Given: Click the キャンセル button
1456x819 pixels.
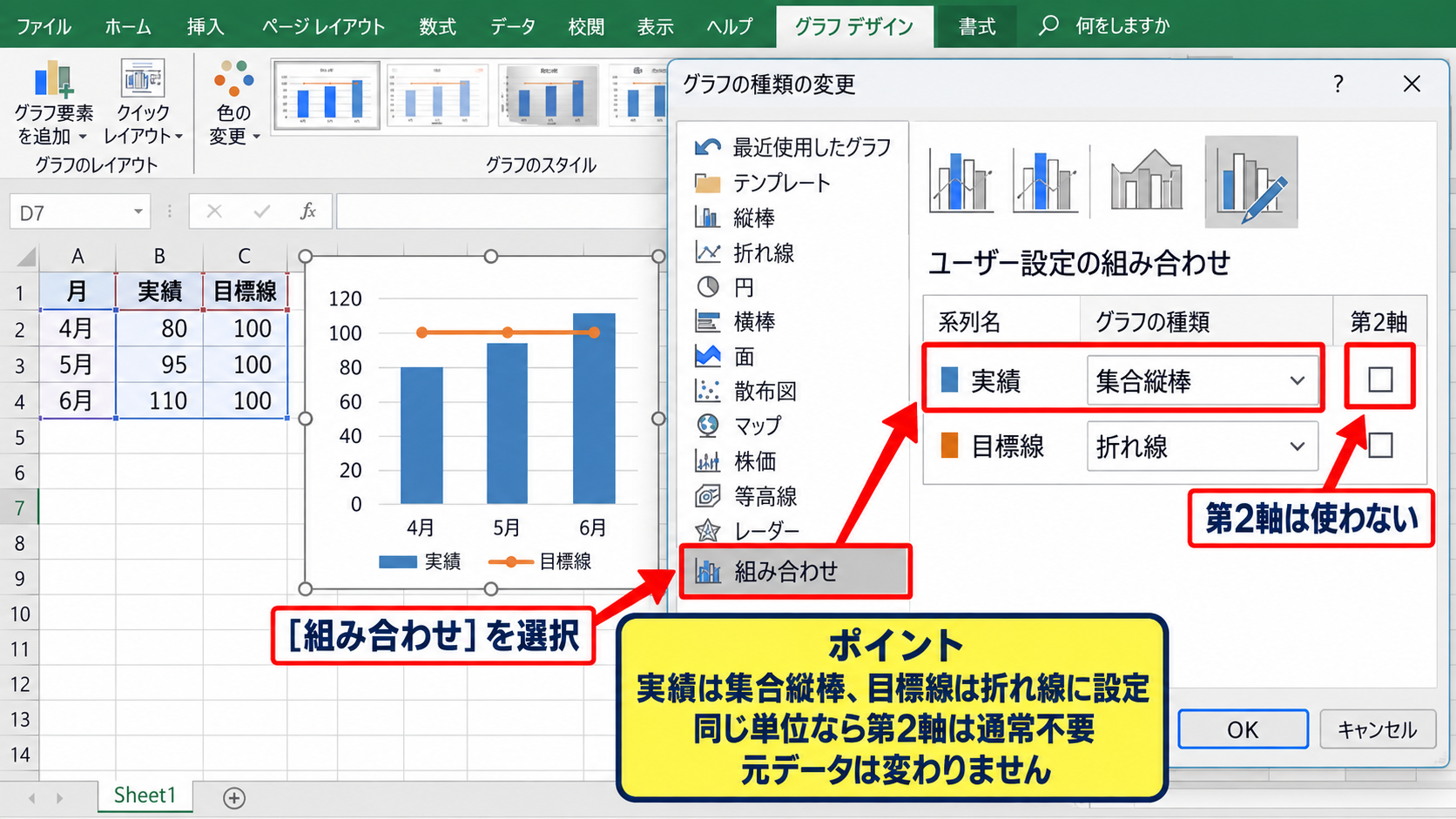Looking at the screenshot, I should click(1378, 729).
